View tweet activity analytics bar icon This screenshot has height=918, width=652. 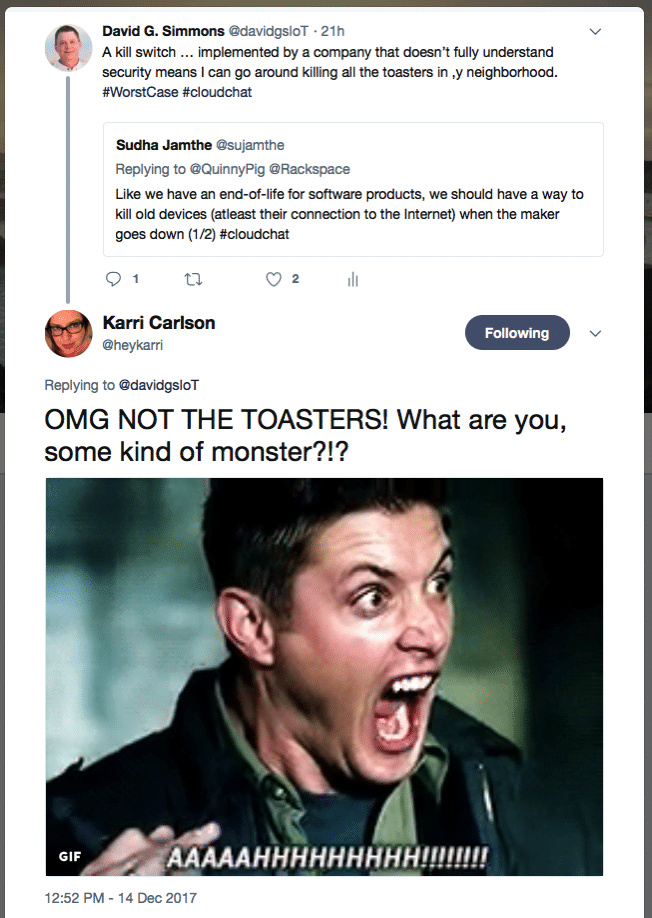tap(352, 280)
